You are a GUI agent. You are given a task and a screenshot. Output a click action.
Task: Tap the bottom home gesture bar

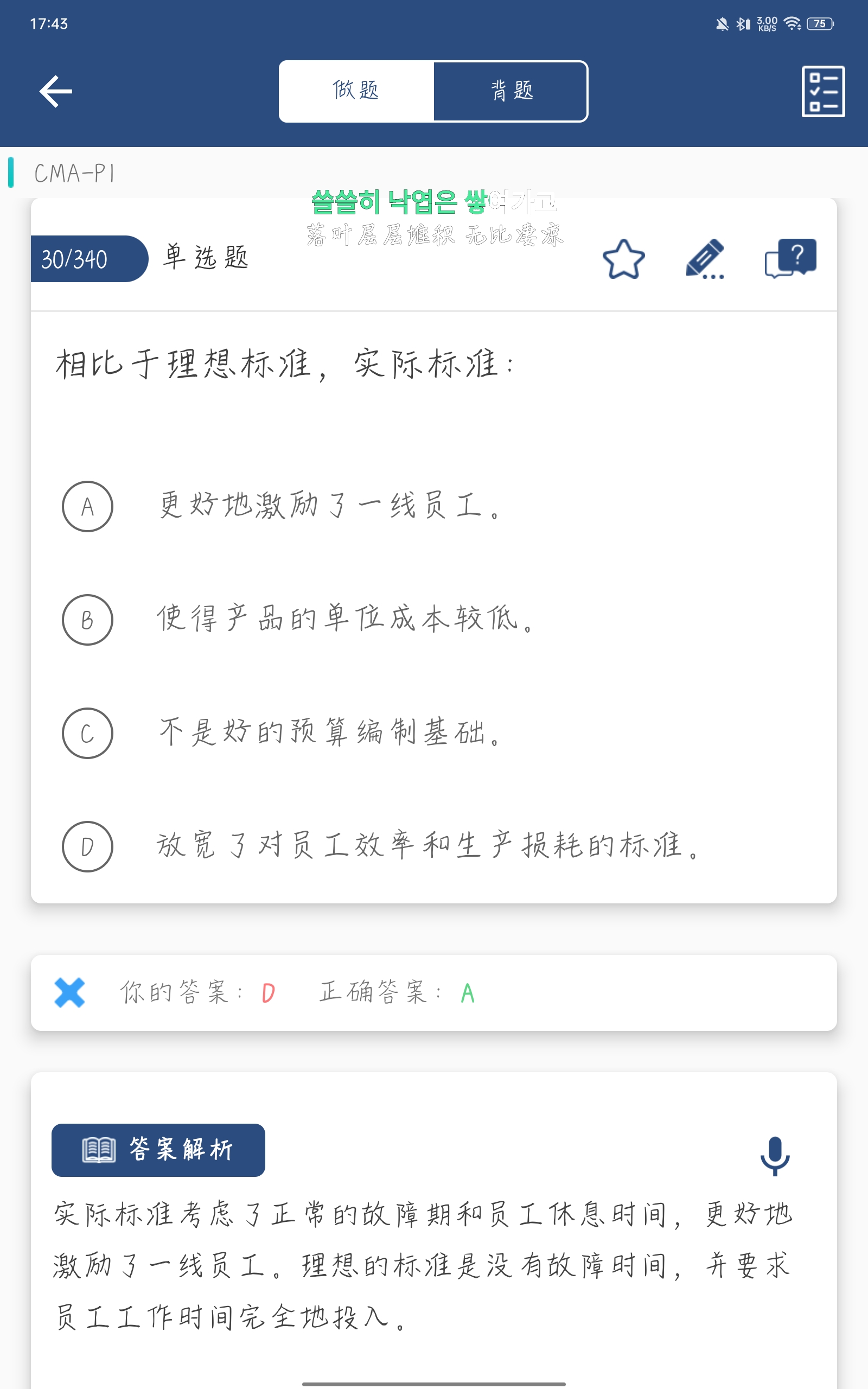[x=433, y=1384]
